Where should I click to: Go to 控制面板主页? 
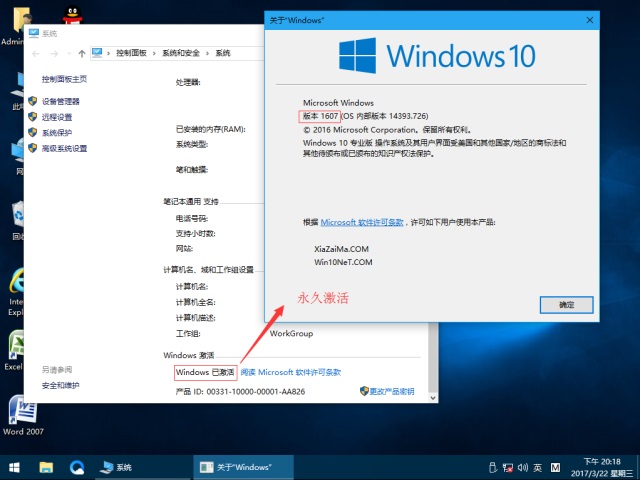pos(64,78)
